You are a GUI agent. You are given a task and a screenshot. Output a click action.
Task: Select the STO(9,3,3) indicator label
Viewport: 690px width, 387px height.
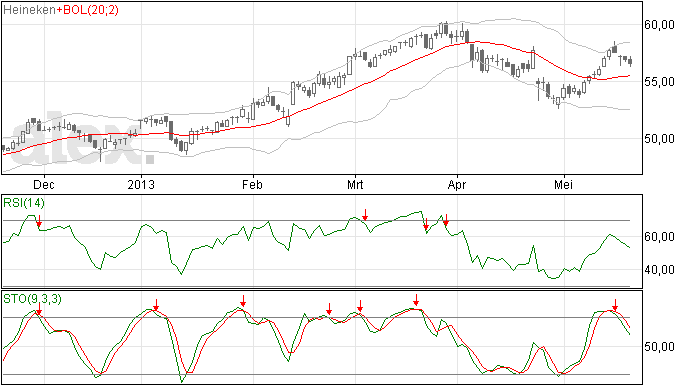tap(32, 299)
